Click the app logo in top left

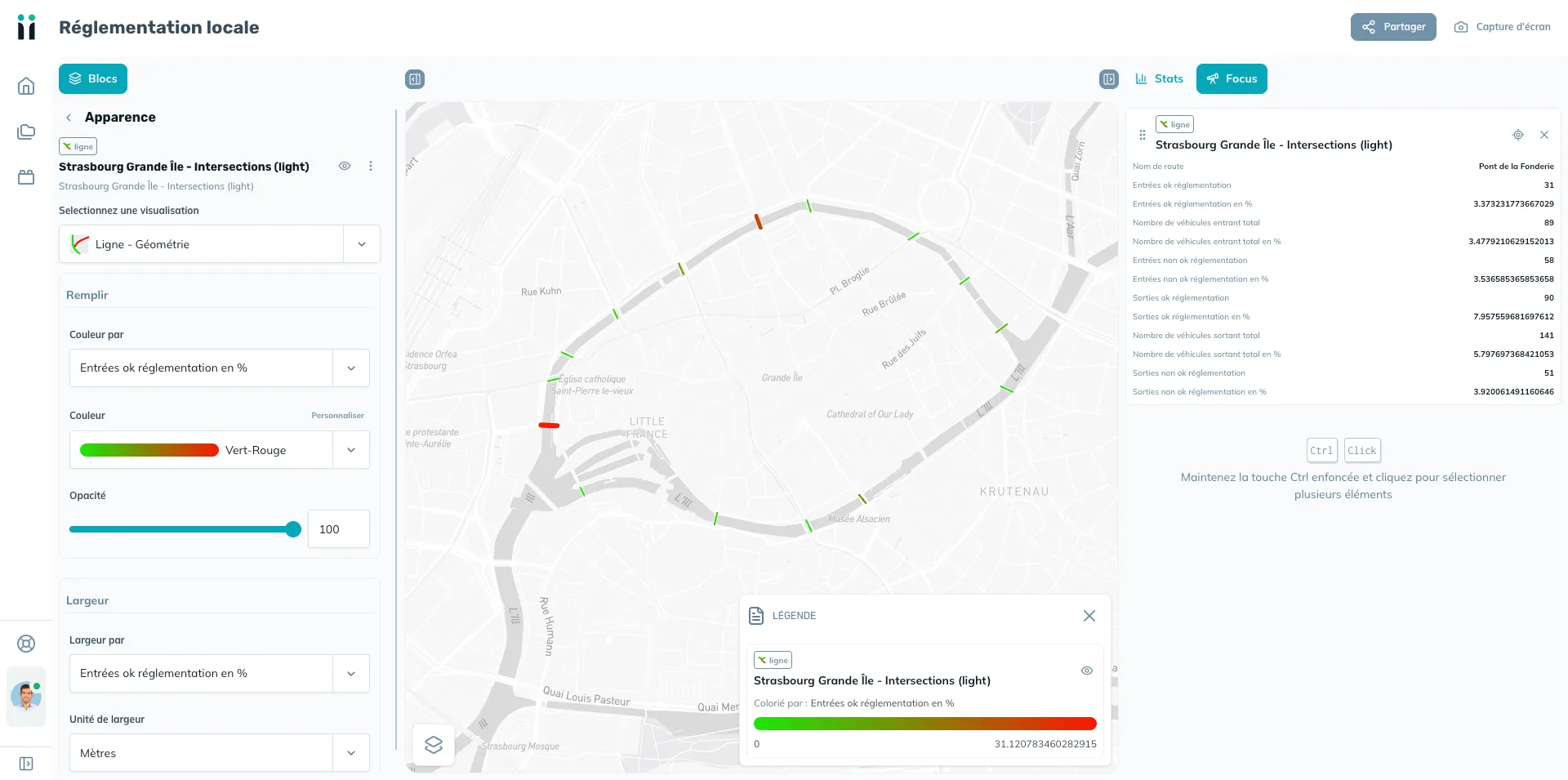click(26, 27)
